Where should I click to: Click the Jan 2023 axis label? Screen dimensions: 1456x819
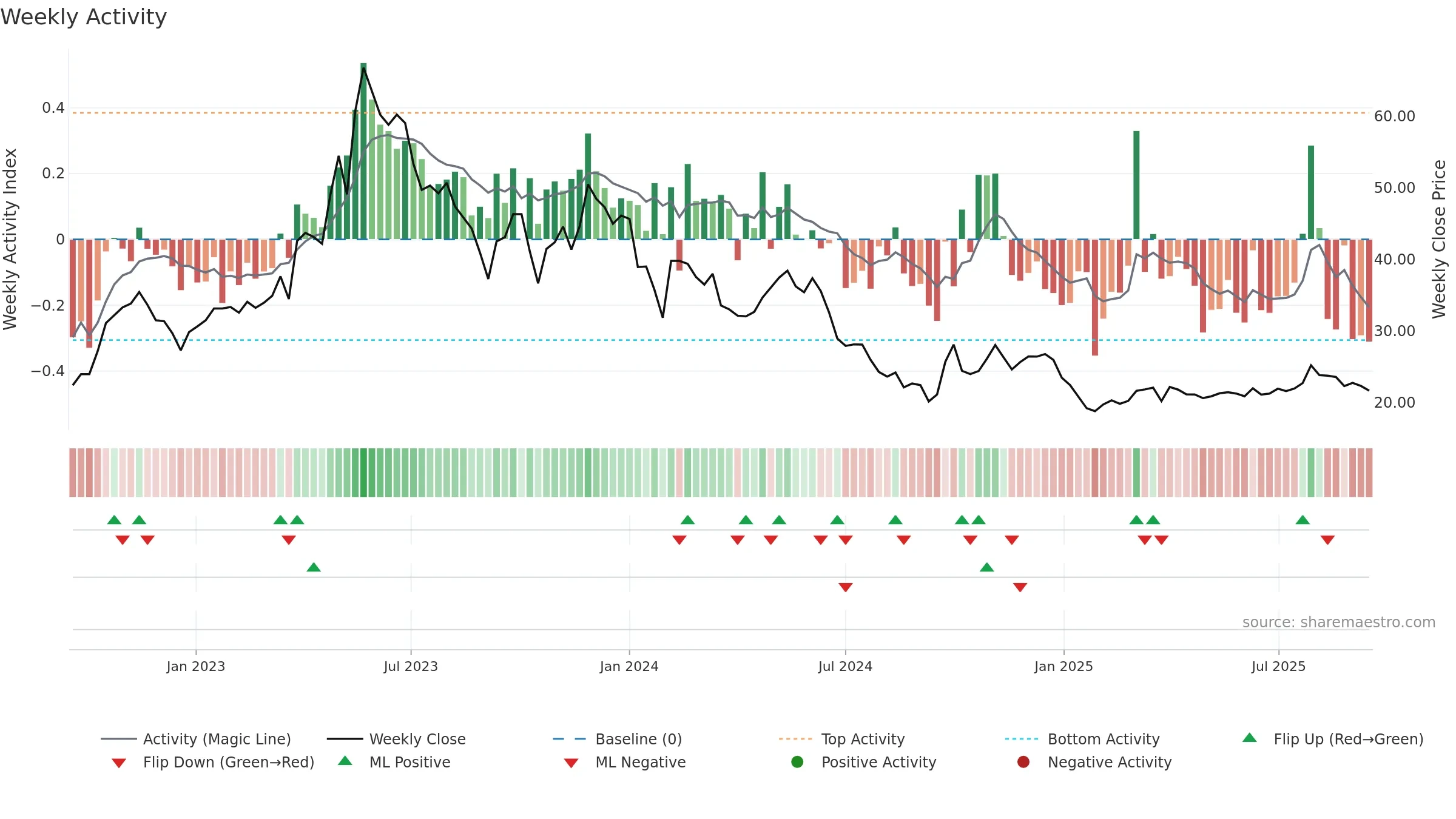[196, 666]
